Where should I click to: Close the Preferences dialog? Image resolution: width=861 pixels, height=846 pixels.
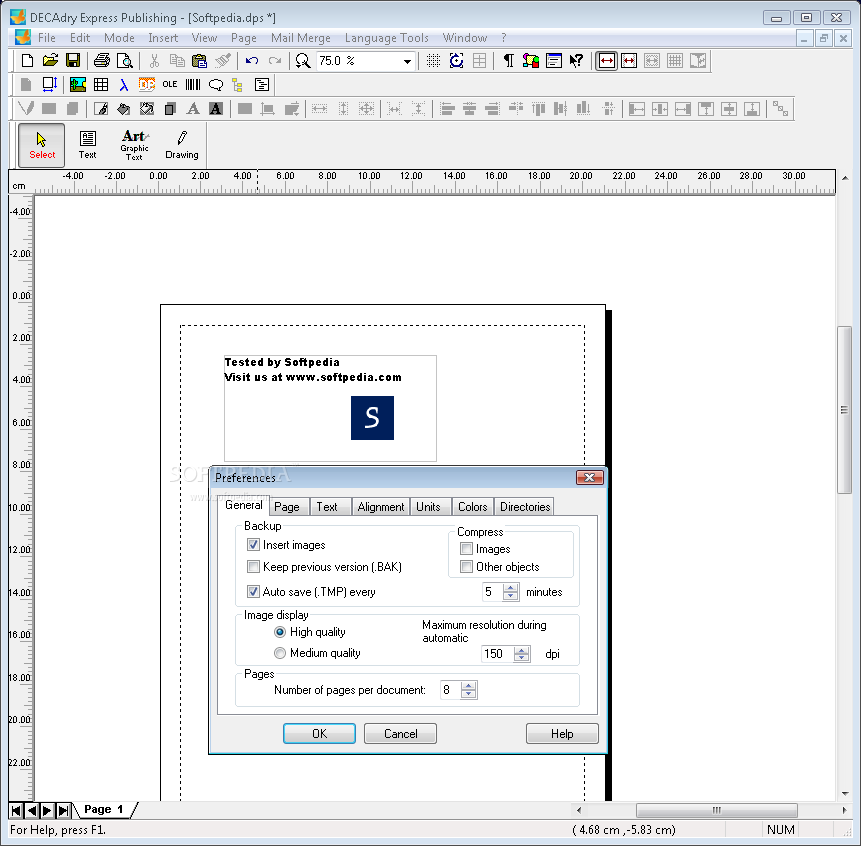coord(590,478)
